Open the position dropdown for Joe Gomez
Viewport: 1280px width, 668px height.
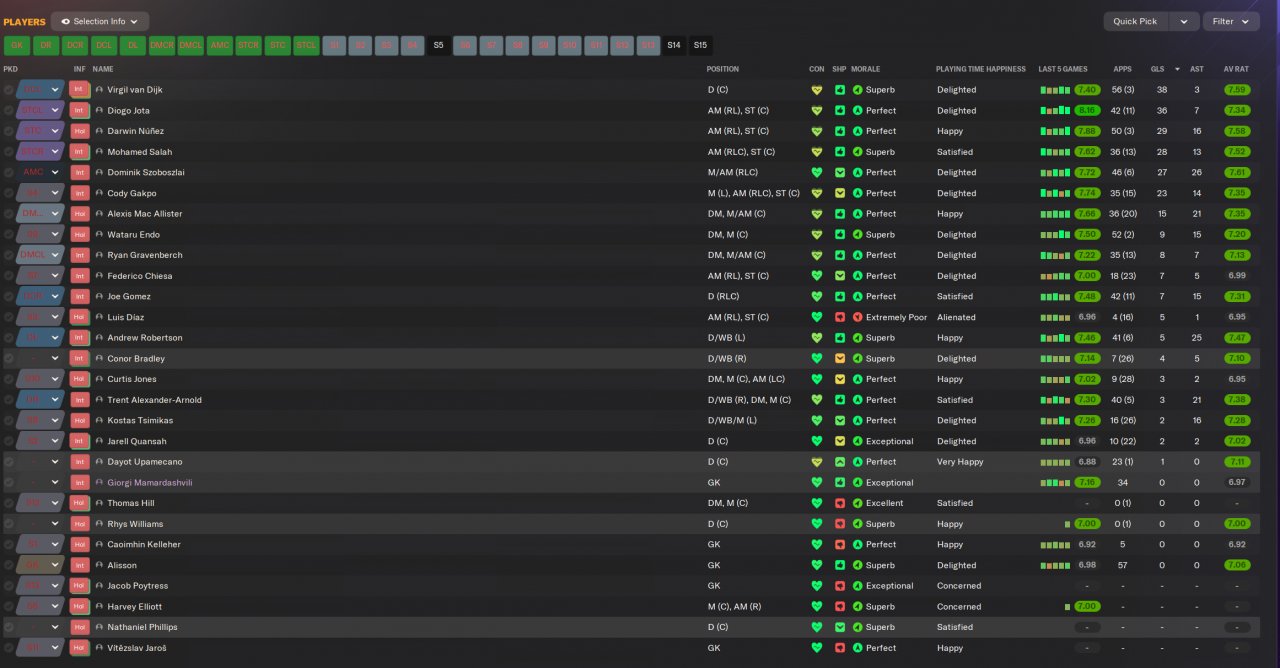[55, 296]
